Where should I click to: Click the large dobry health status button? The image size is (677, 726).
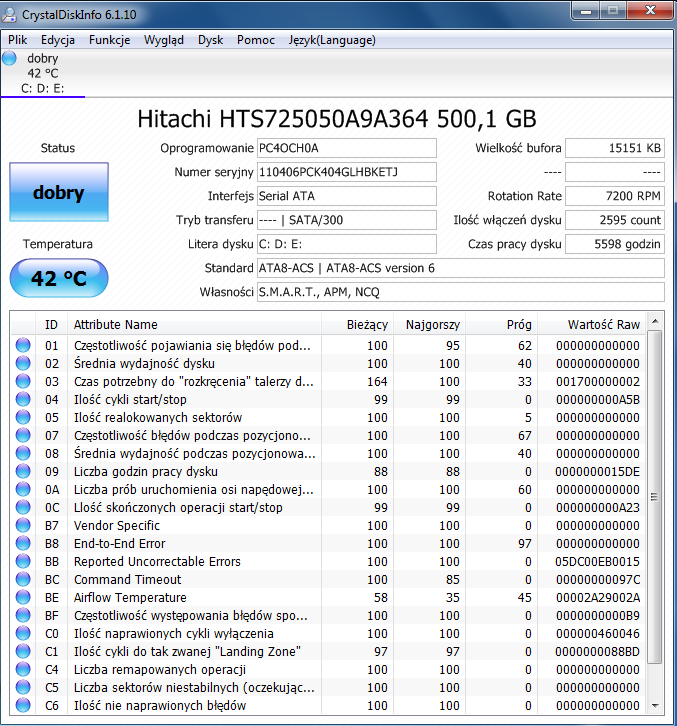tap(59, 192)
